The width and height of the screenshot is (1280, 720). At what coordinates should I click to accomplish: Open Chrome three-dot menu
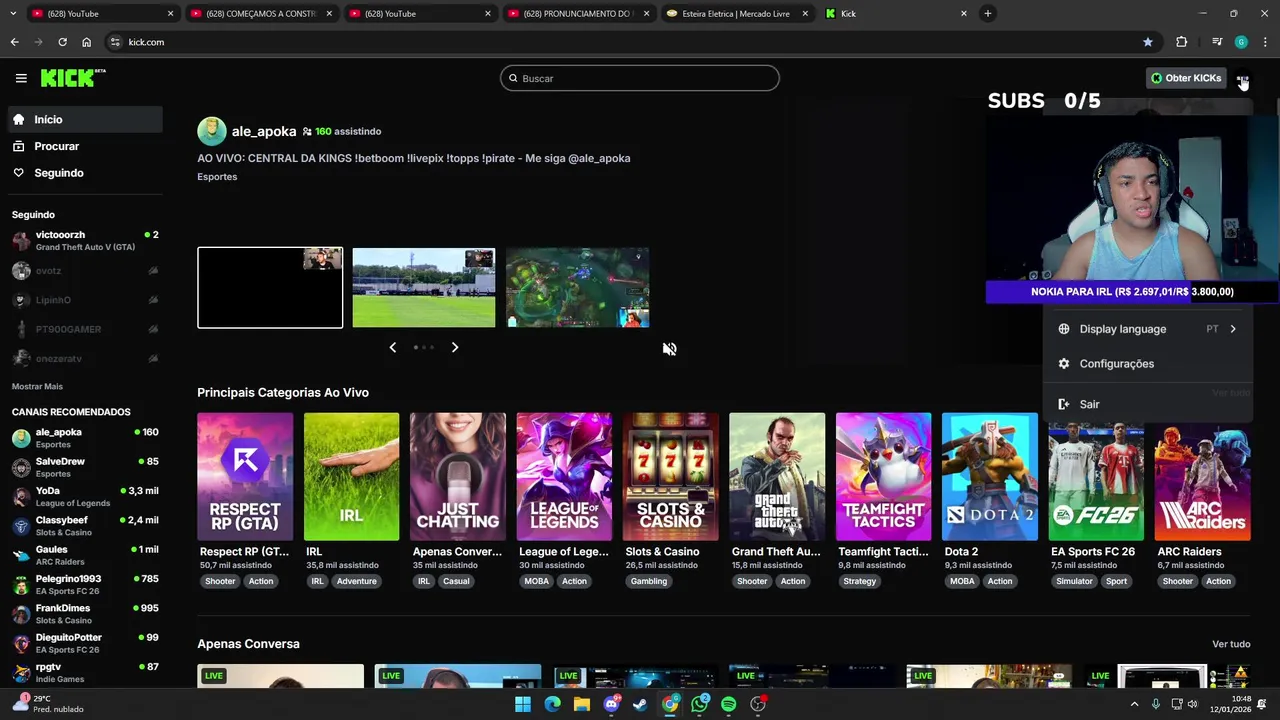pos(1265,42)
